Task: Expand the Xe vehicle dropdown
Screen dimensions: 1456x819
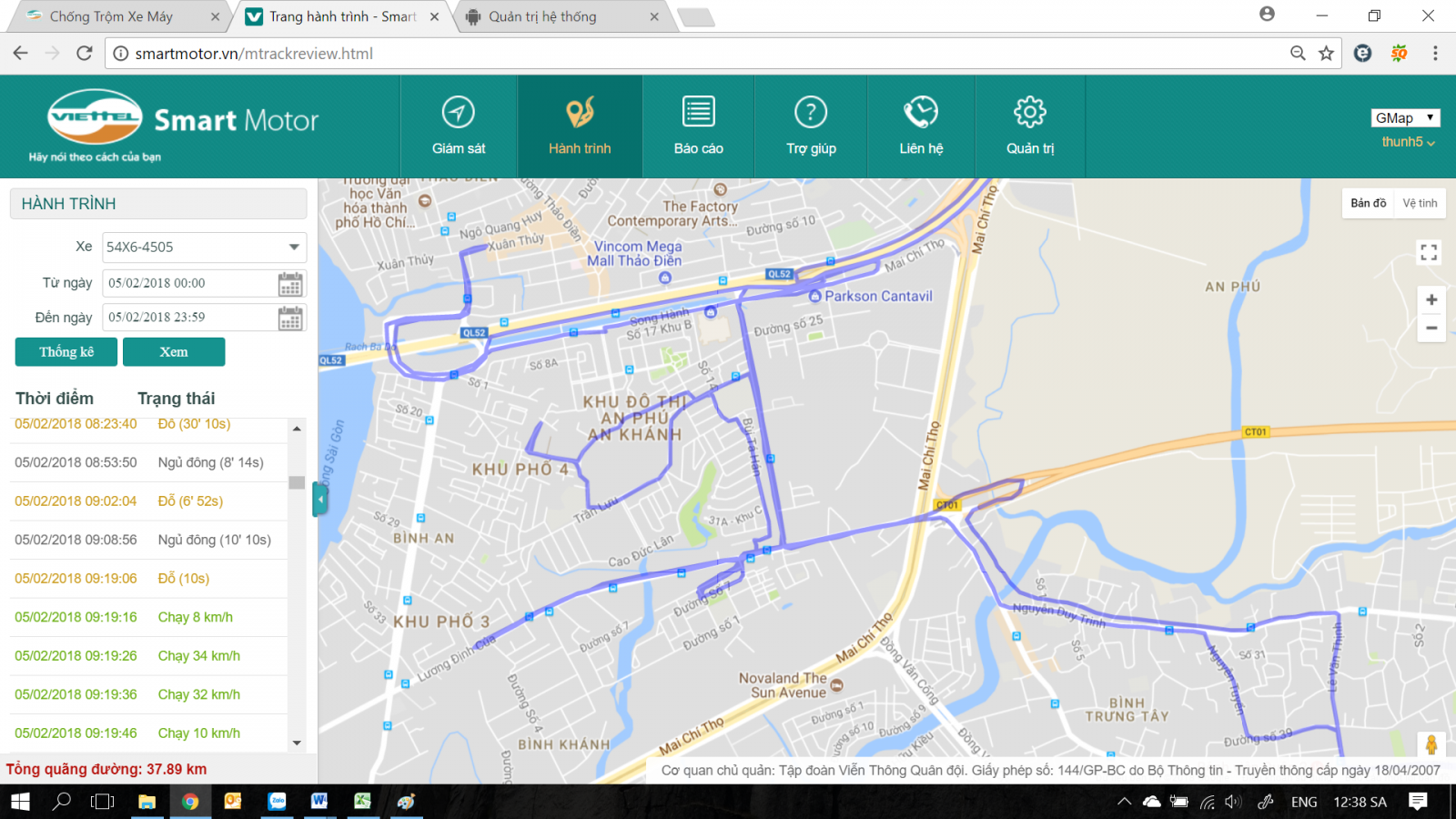Action: 294,247
